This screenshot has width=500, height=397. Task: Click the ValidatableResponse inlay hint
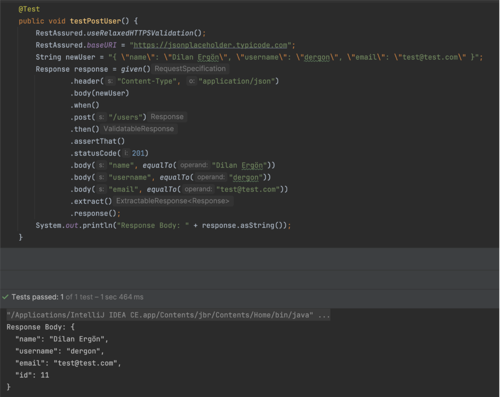click(x=138, y=129)
